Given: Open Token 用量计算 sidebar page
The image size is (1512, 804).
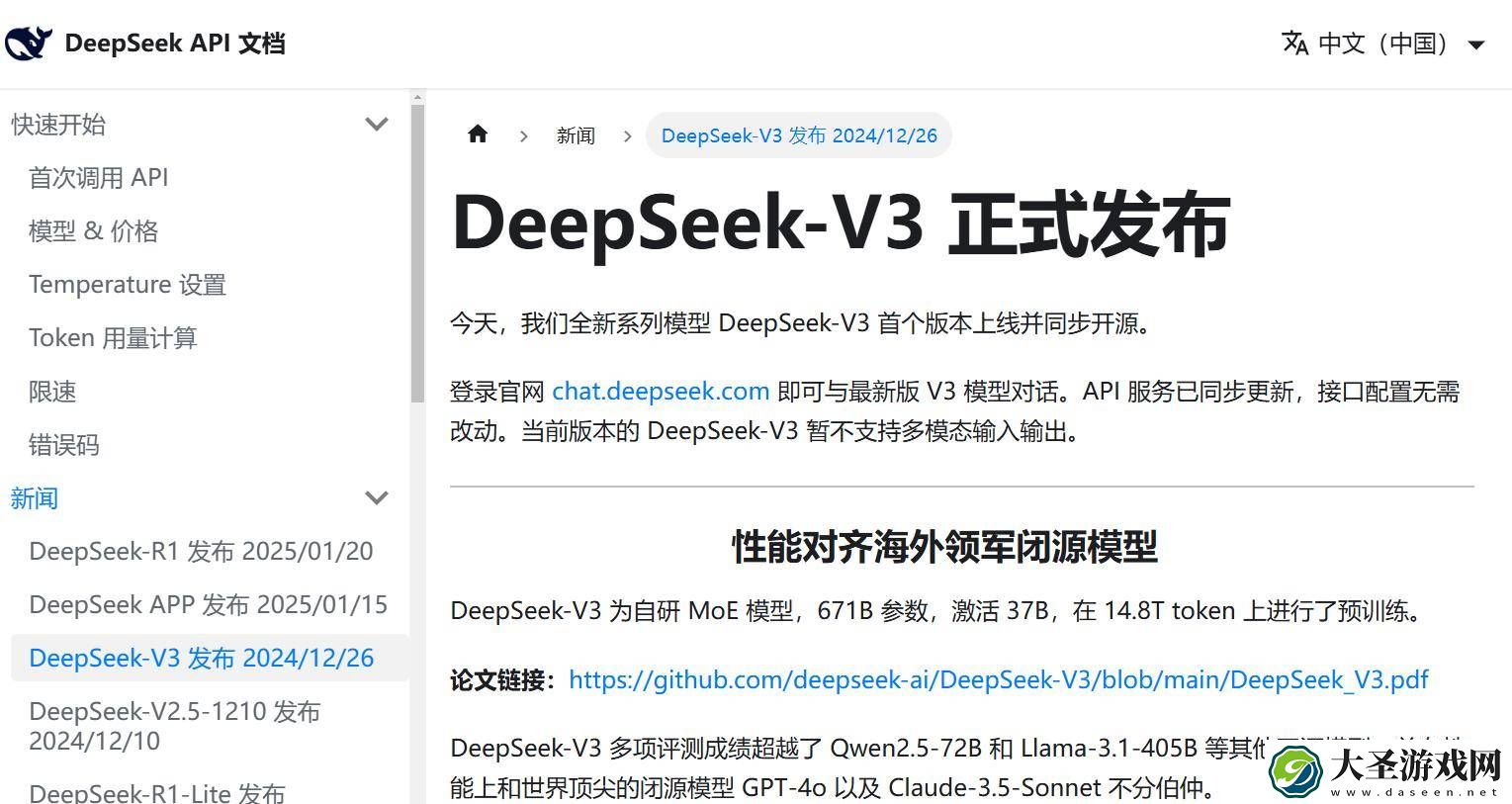Looking at the screenshot, I should 113,338.
